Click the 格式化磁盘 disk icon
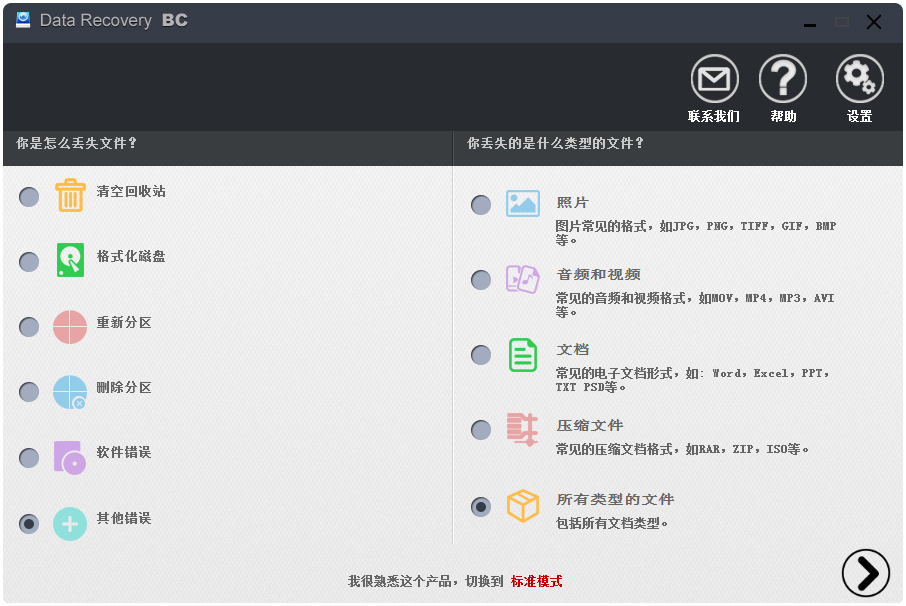The height and width of the screenshot is (606, 906). 70,261
